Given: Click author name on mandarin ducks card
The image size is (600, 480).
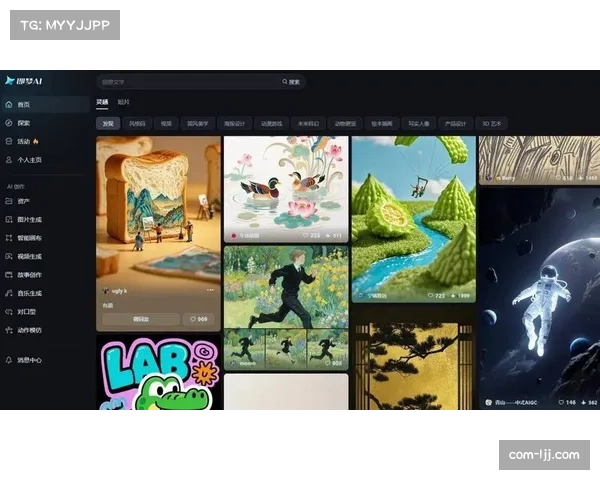Looking at the screenshot, I should click(x=249, y=236).
